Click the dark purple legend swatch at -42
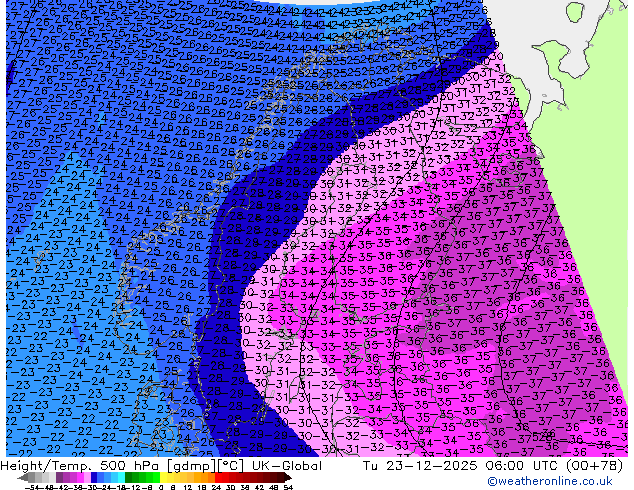634x490 pixels. point(59,477)
